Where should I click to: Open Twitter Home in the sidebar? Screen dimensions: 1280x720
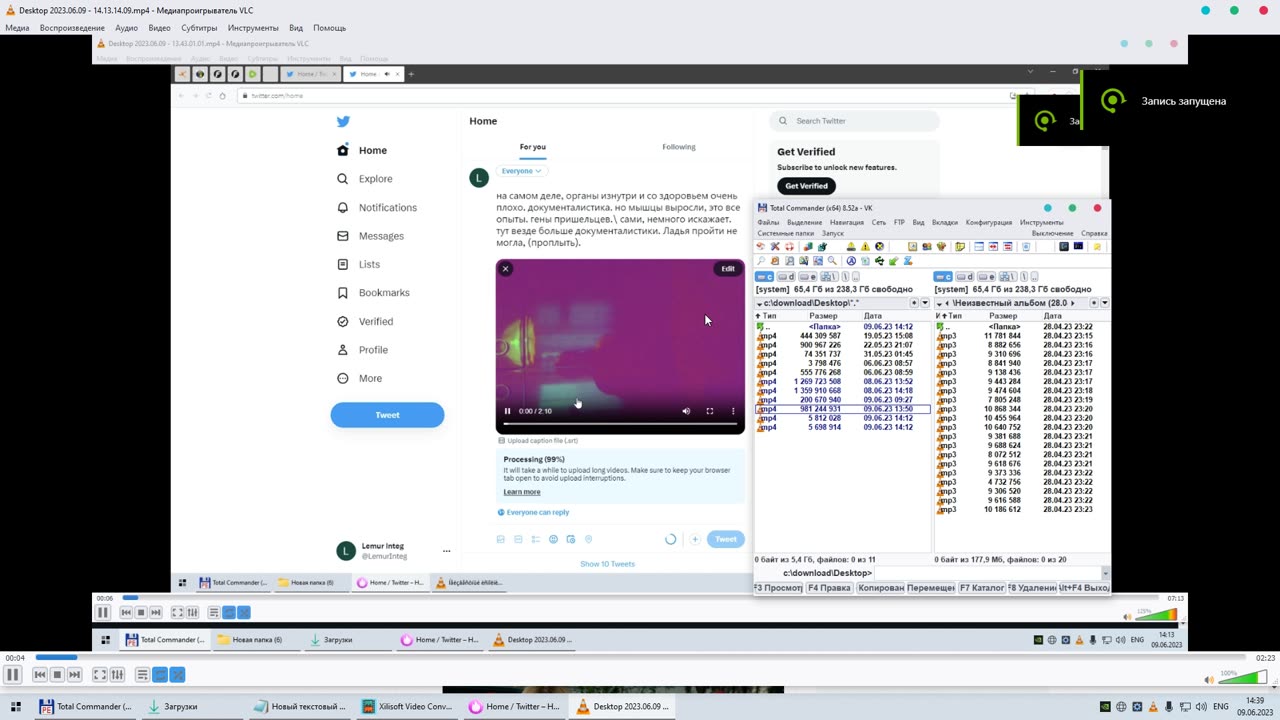pos(362,150)
